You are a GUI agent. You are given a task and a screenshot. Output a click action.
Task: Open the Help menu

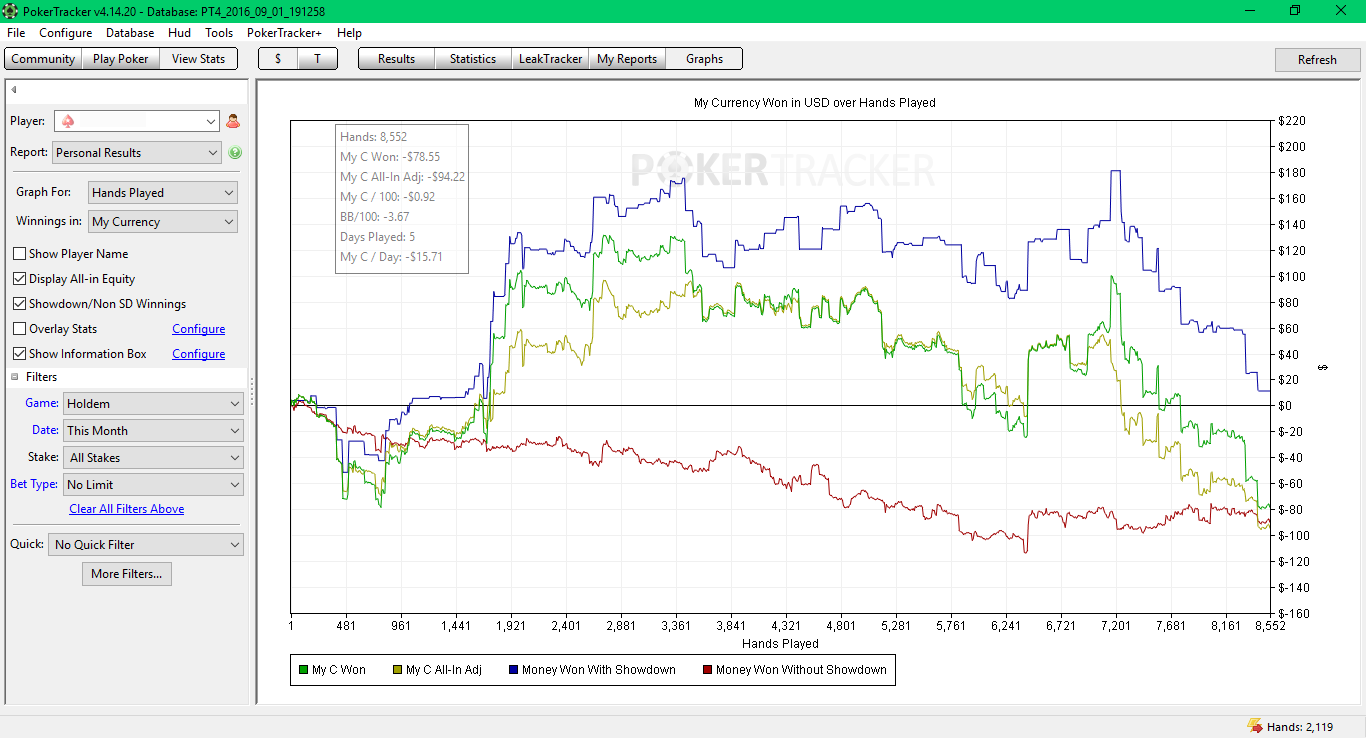[349, 33]
